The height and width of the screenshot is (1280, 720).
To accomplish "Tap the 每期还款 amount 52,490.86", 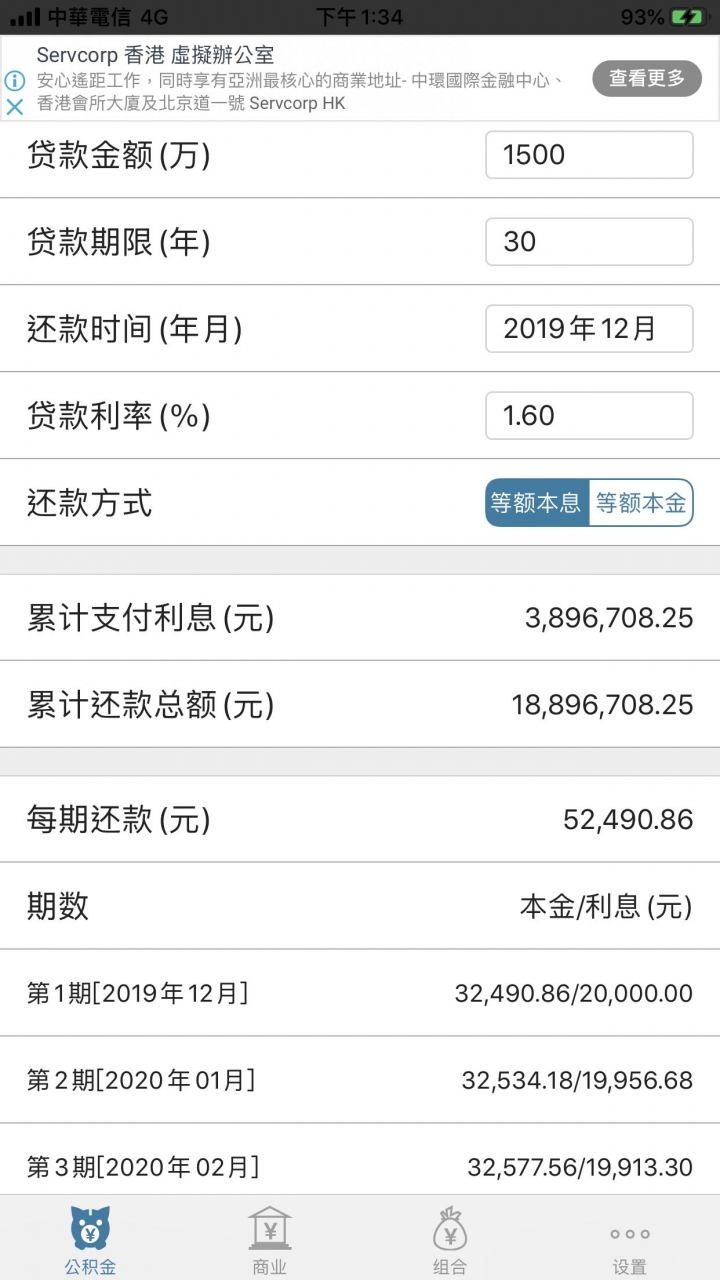I will (x=628, y=820).
